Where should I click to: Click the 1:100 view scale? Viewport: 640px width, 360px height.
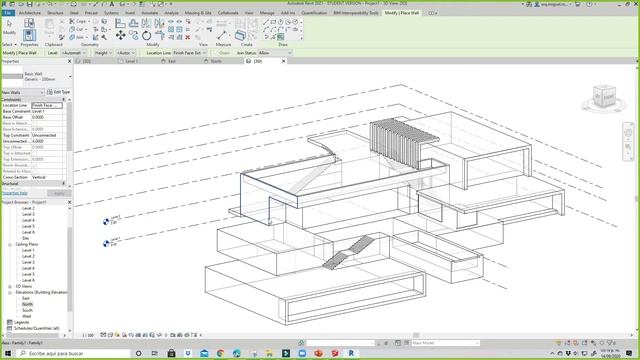(88, 335)
